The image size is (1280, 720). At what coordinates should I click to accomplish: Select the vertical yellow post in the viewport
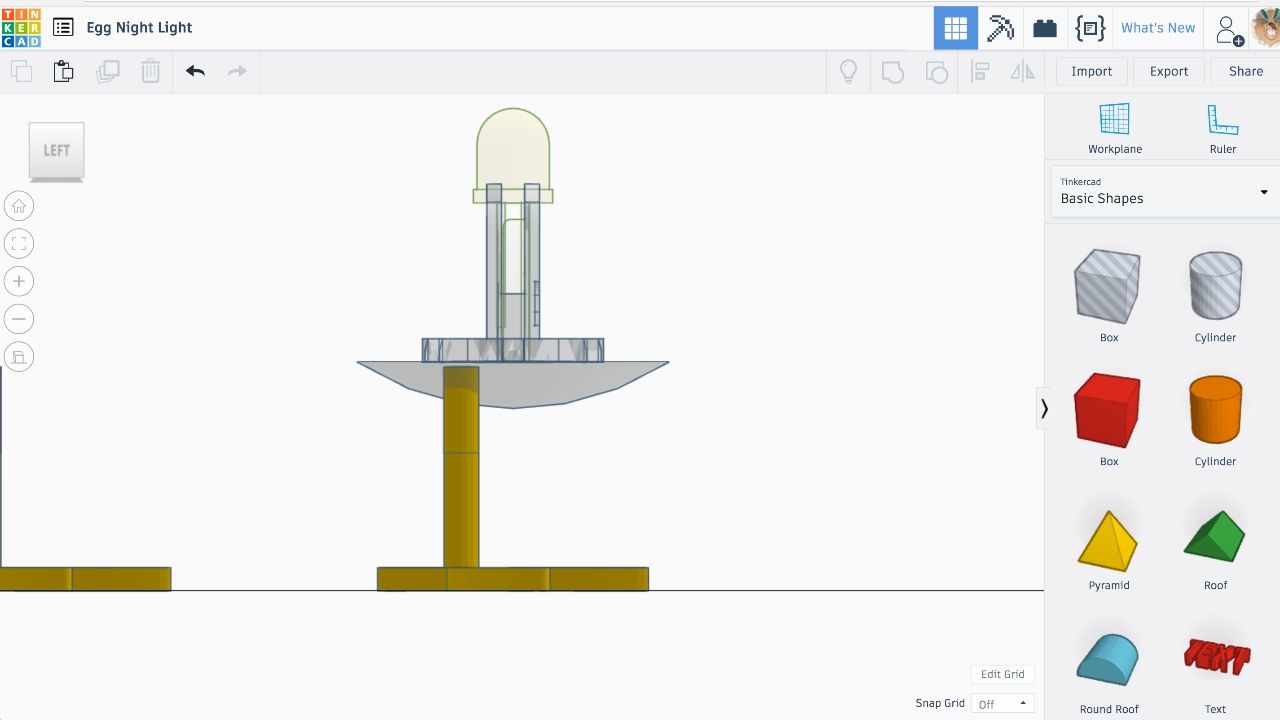click(x=461, y=467)
